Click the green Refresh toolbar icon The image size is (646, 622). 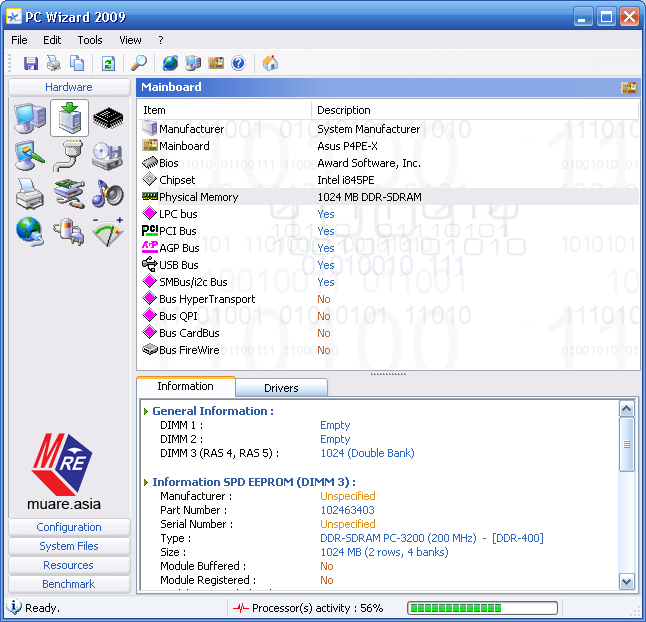pyautogui.click(x=108, y=63)
